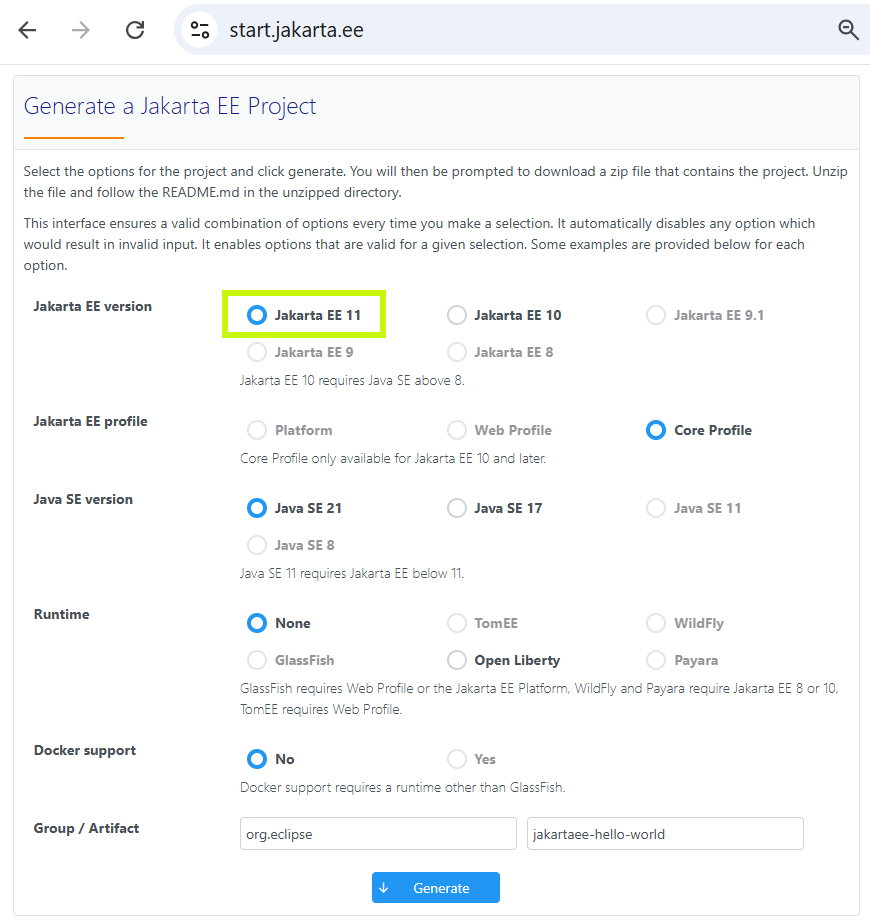Pick Java SE 17
The image size is (870, 922).
pos(457,508)
